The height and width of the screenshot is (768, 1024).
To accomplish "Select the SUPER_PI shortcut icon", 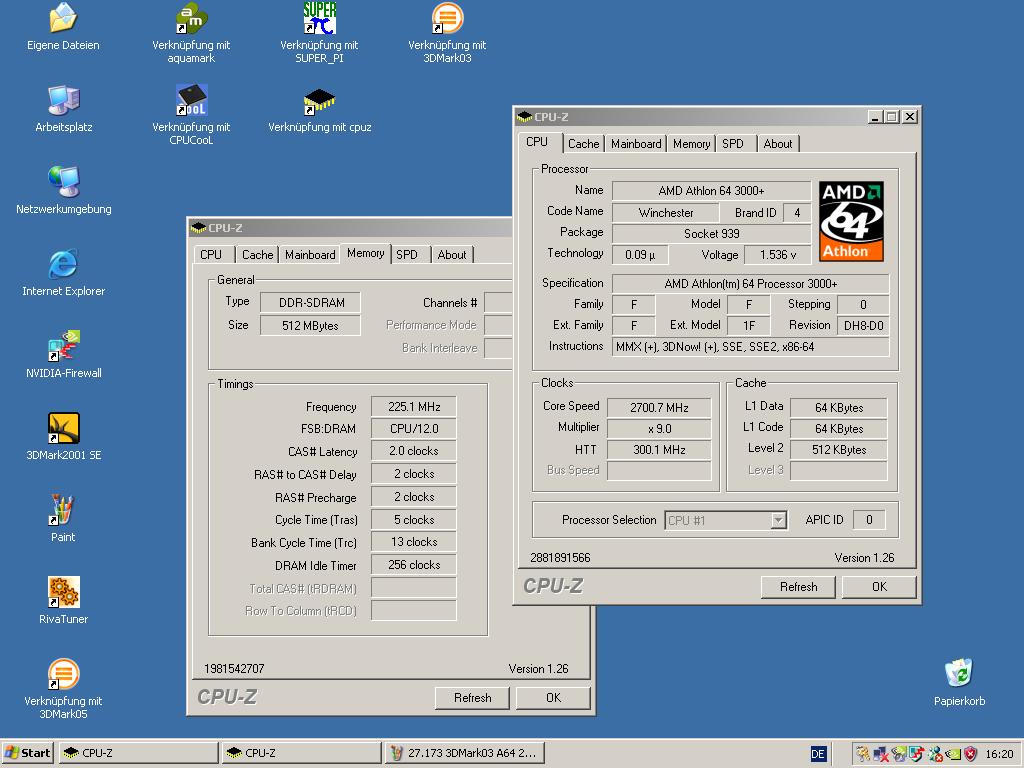I will click(319, 18).
